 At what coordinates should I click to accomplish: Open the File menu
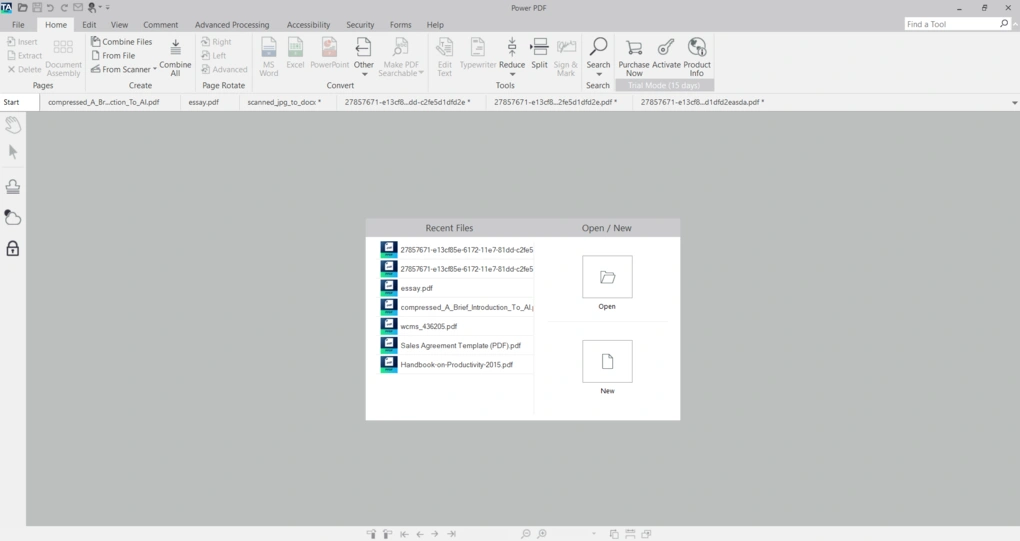pos(18,25)
